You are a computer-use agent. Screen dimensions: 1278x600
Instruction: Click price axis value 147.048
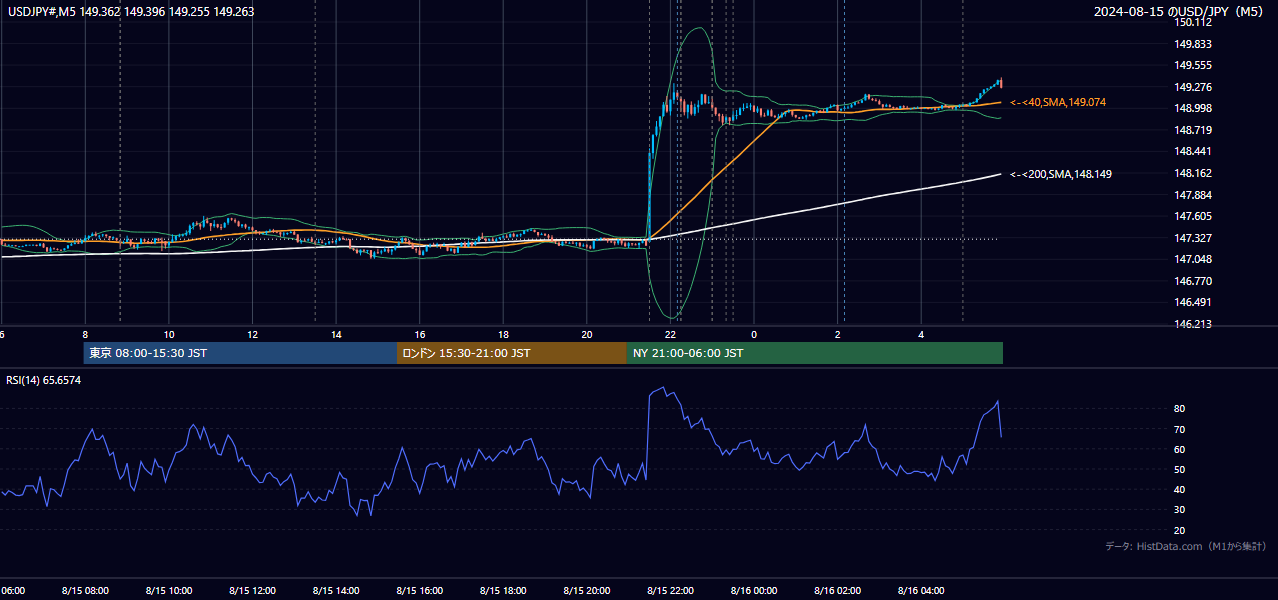[1194, 259]
